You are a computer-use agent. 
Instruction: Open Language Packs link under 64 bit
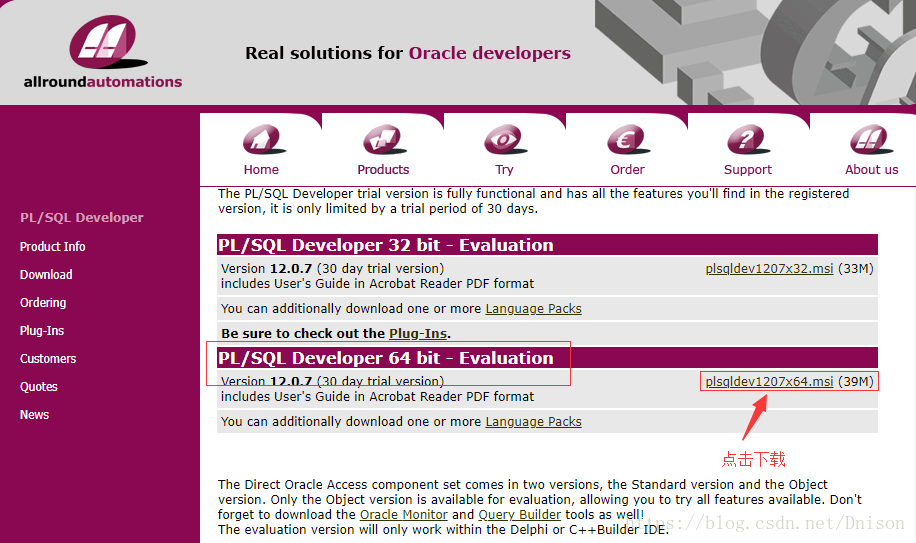tap(533, 422)
